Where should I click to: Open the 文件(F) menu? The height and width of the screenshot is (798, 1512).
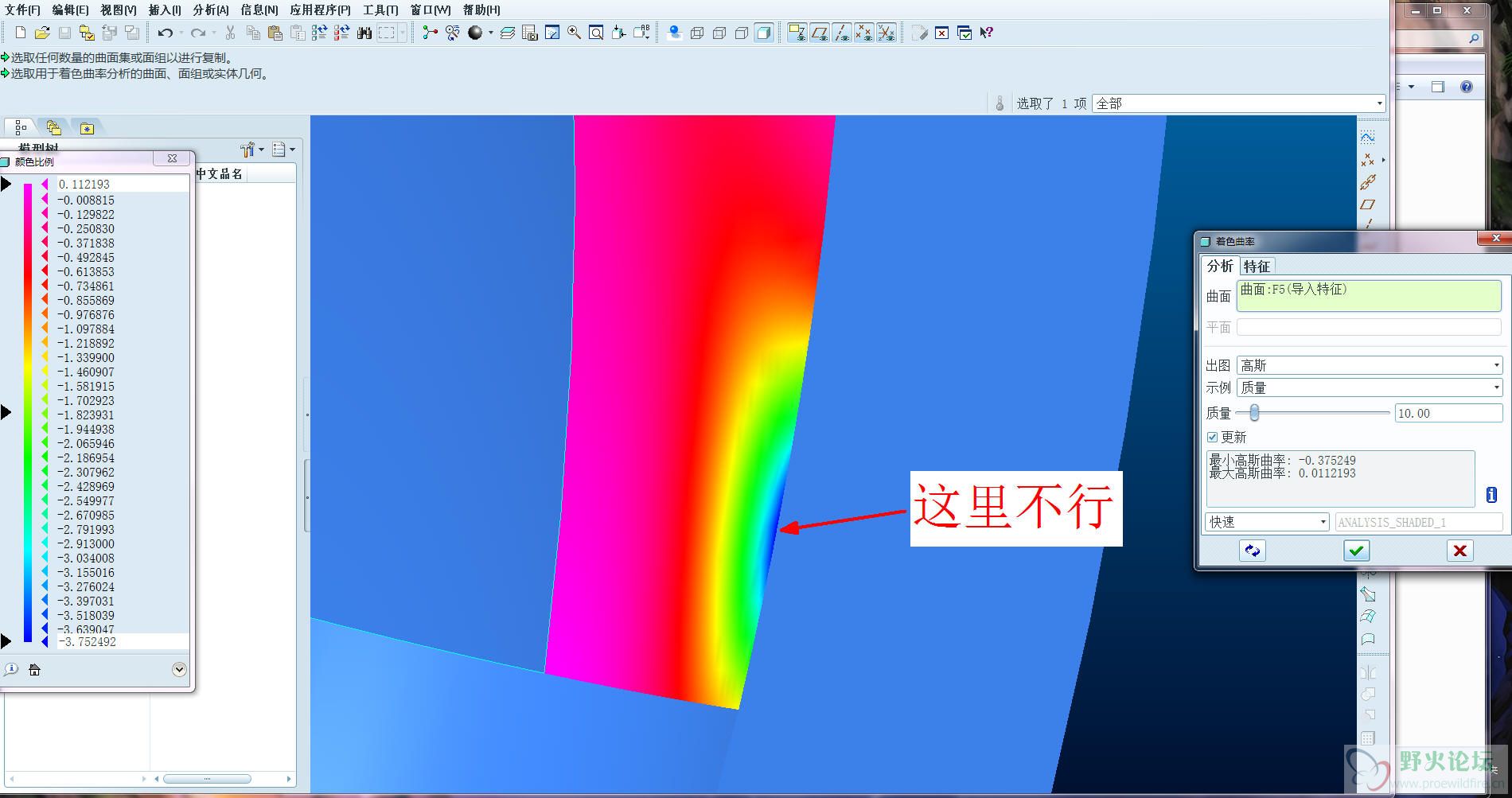23,10
